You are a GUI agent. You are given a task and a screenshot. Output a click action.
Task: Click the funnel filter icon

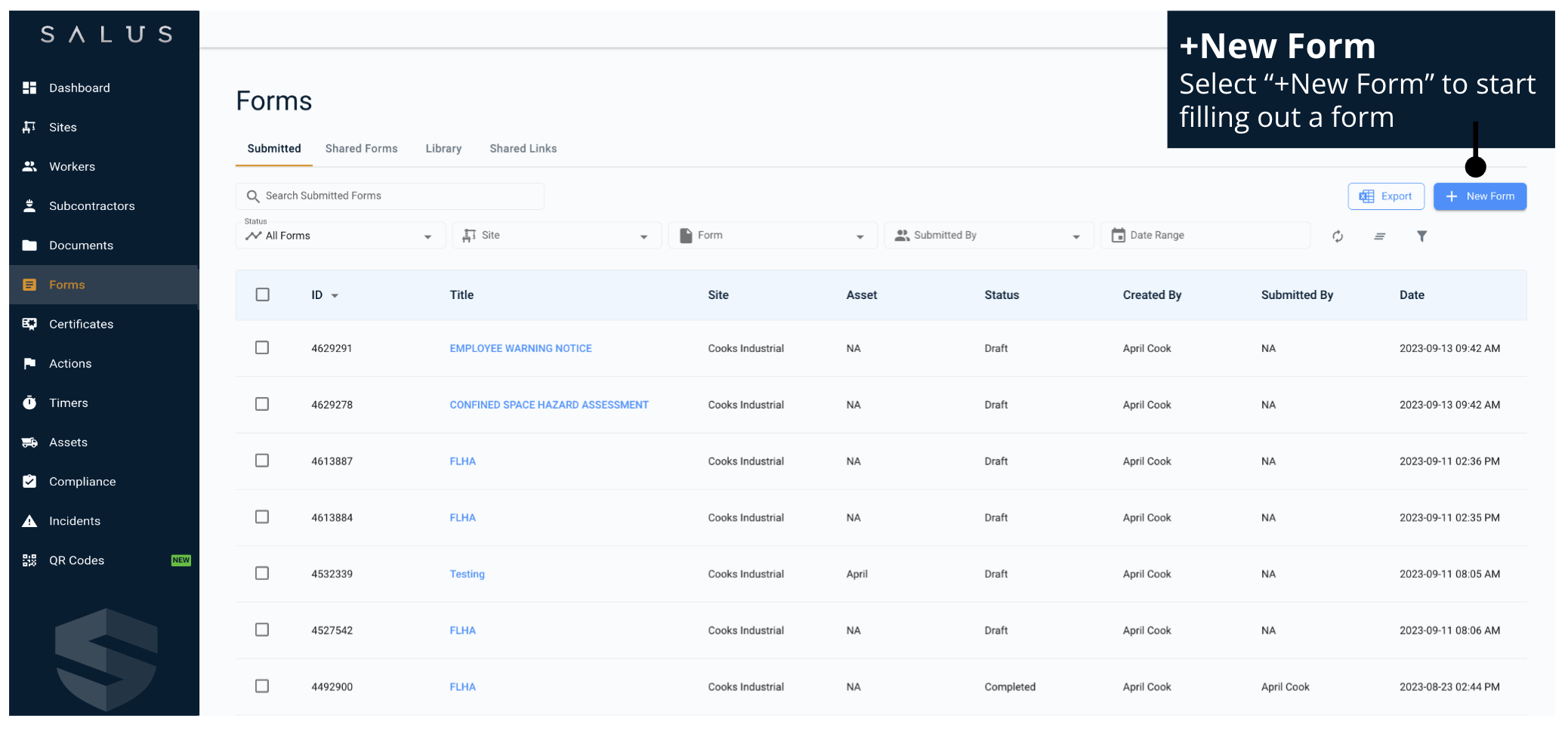coord(1421,236)
